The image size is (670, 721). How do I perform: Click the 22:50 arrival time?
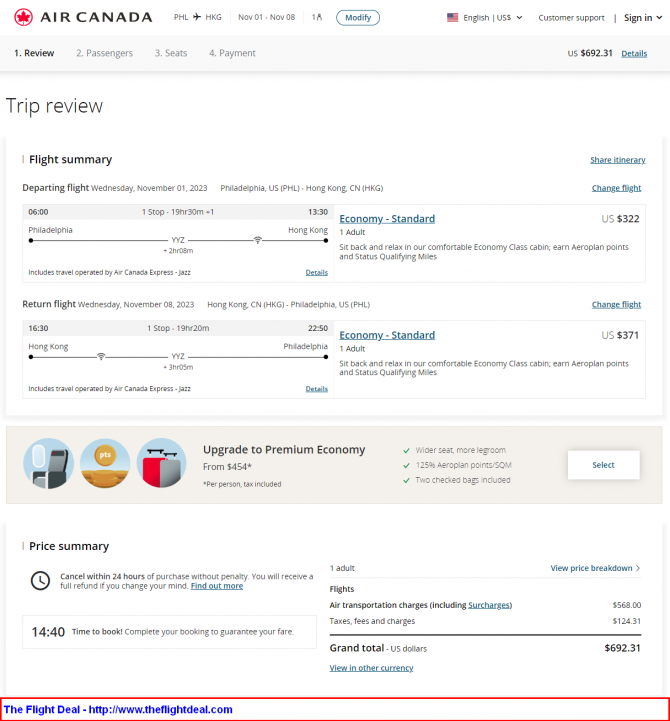point(318,328)
